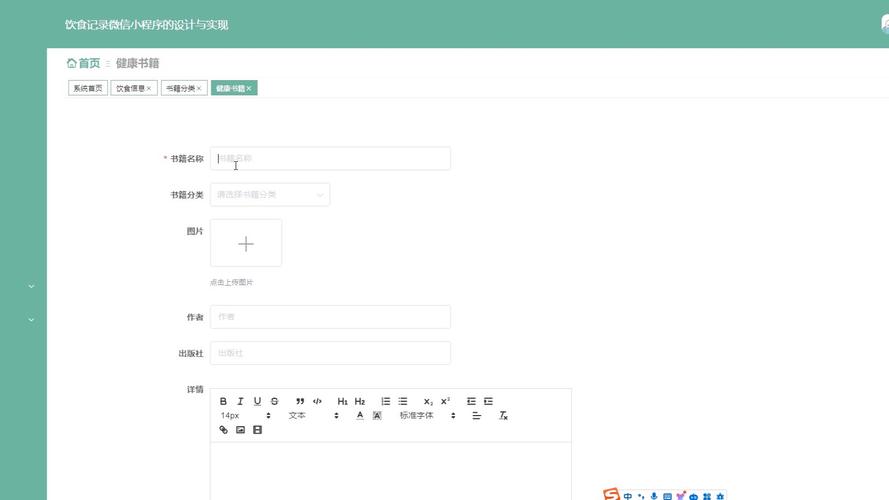The image size is (889, 500).
Task: Click the insert video icon in editor
Action: click(x=257, y=430)
